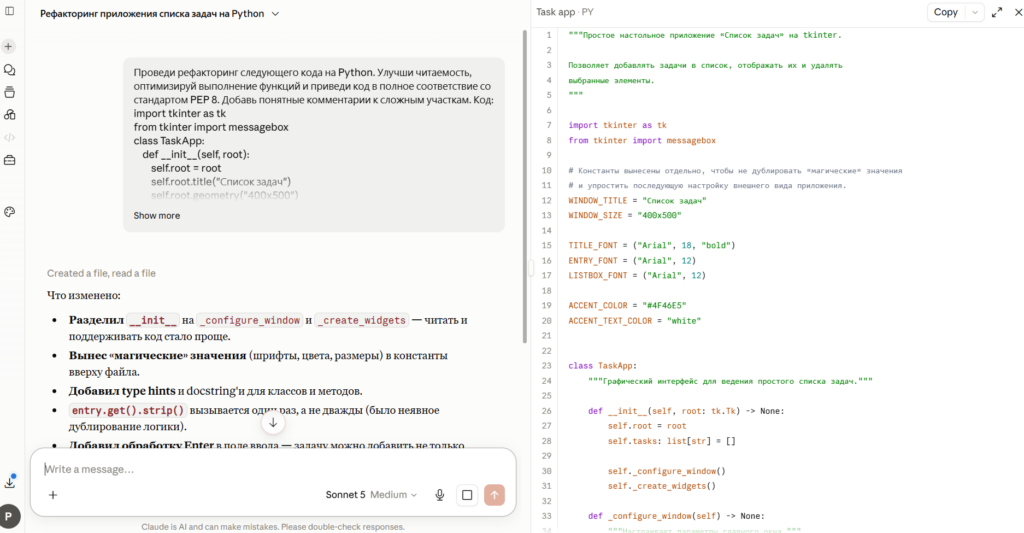Jump to bottom with down arrow
This screenshot has height=533, width=1024.
click(x=273, y=423)
